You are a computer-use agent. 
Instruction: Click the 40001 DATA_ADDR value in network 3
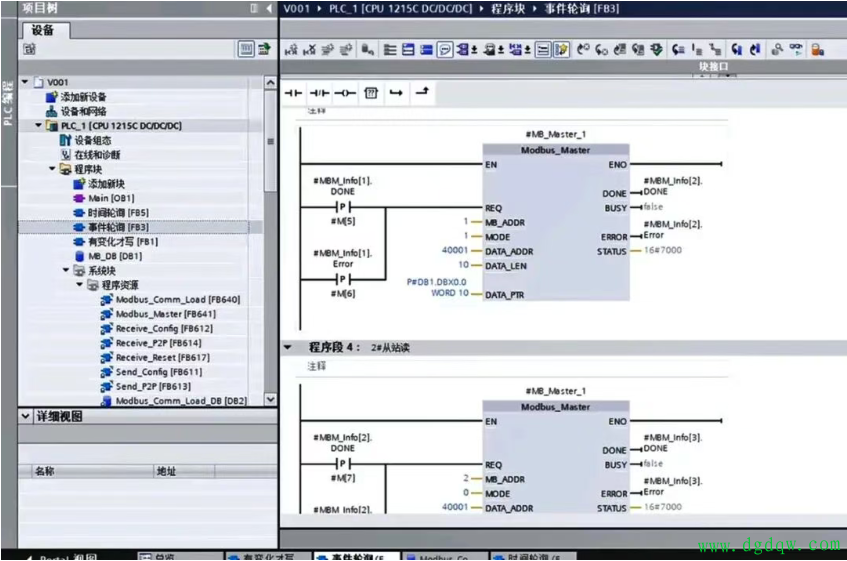point(454,251)
